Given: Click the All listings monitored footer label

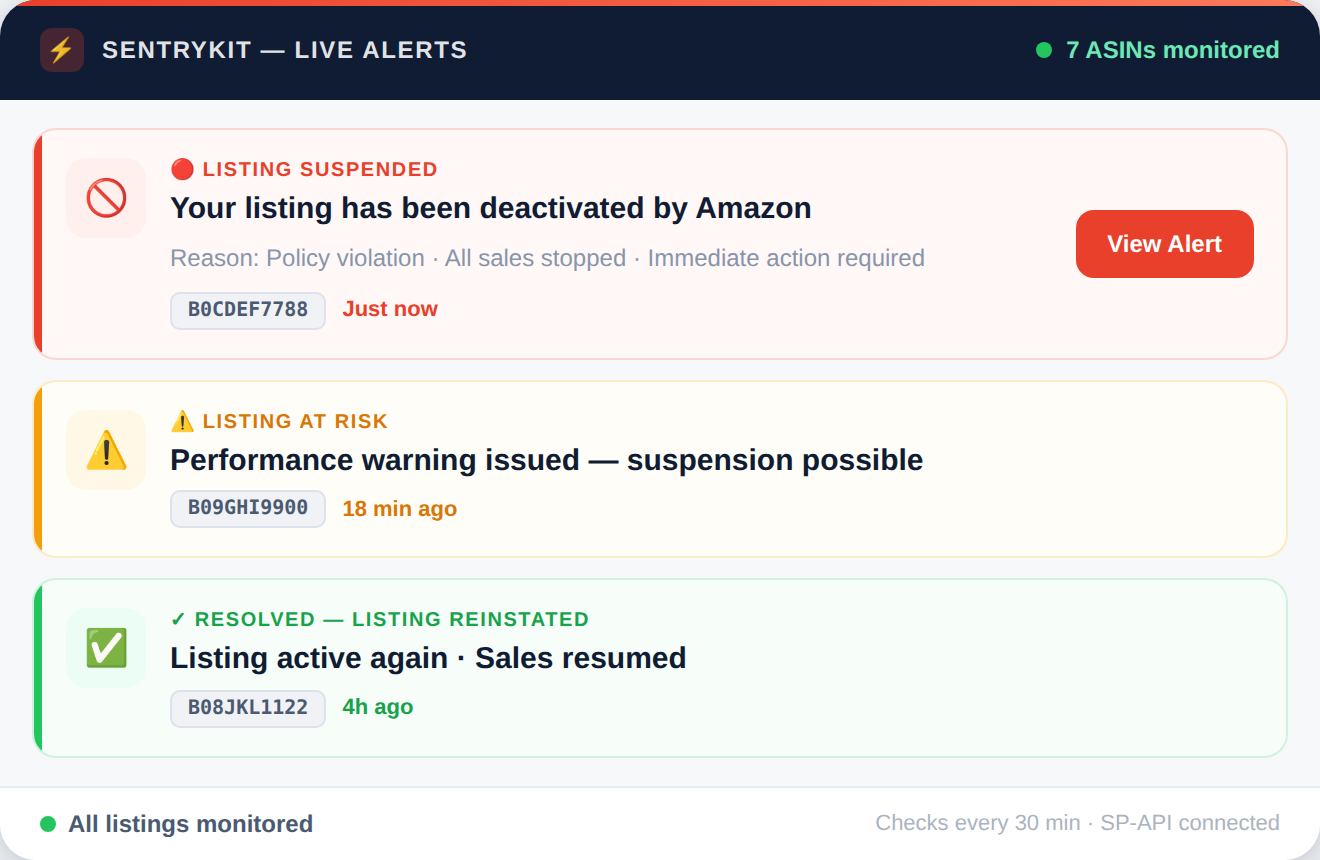Looking at the screenshot, I should [190, 824].
